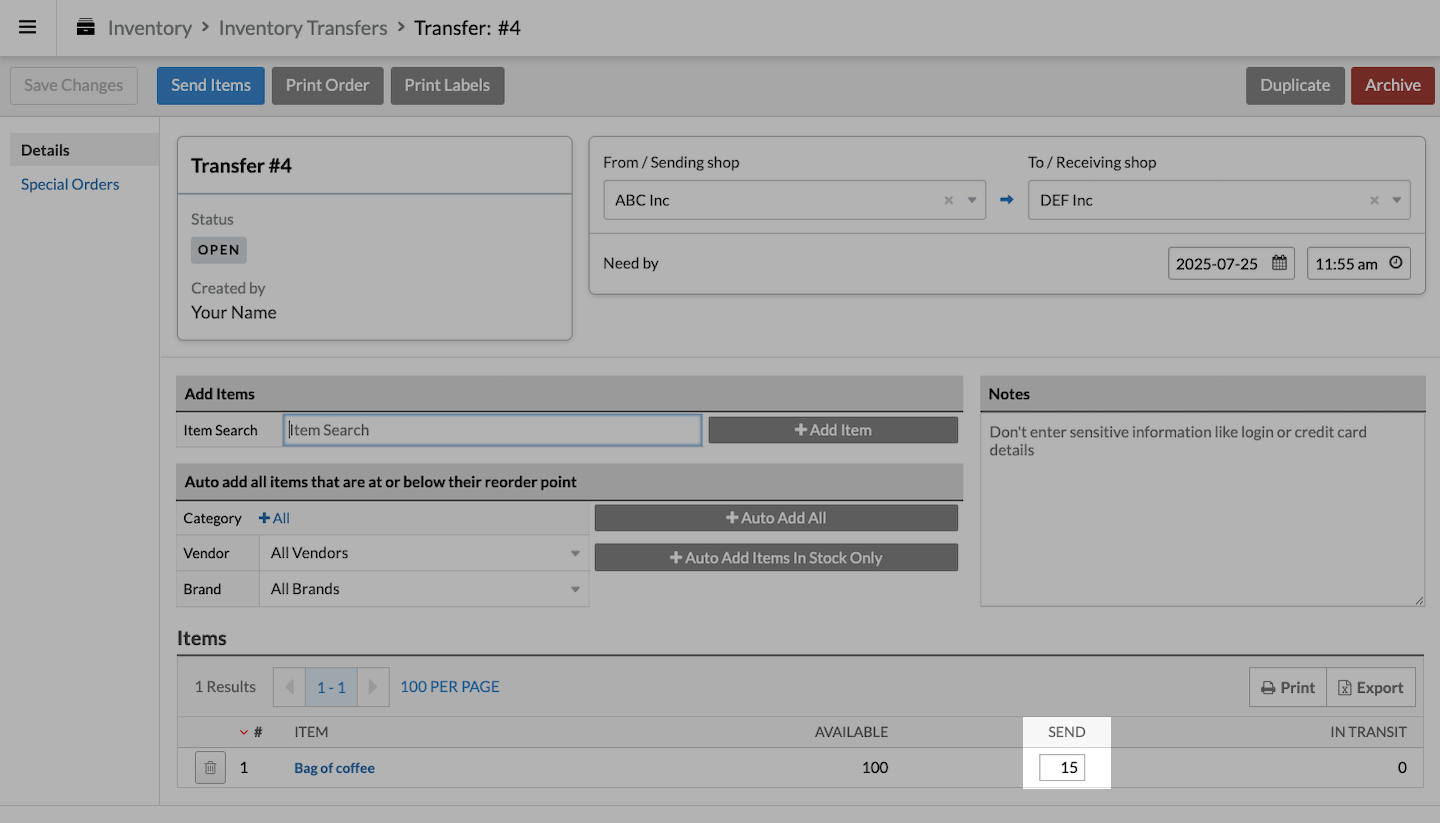Click the Item Search input field
This screenshot has width=1440, height=823.
point(492,430)
